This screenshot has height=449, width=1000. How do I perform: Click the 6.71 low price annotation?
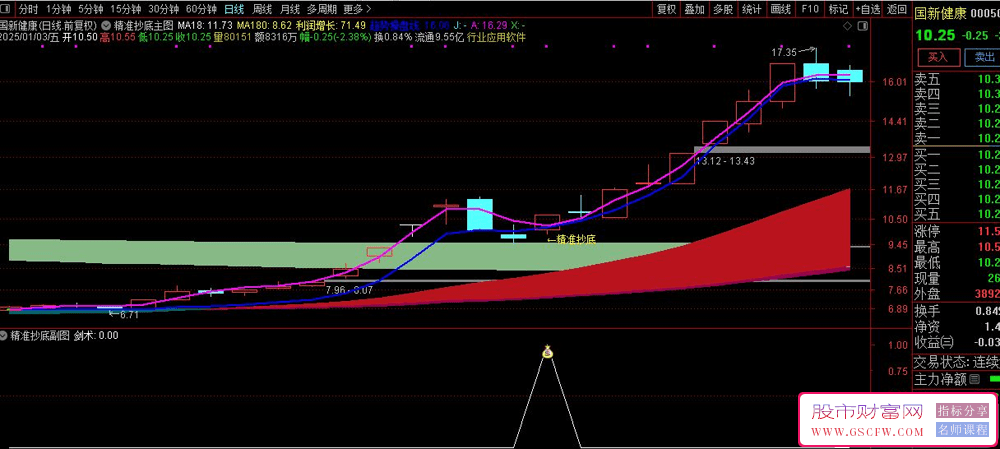(129, 314)
